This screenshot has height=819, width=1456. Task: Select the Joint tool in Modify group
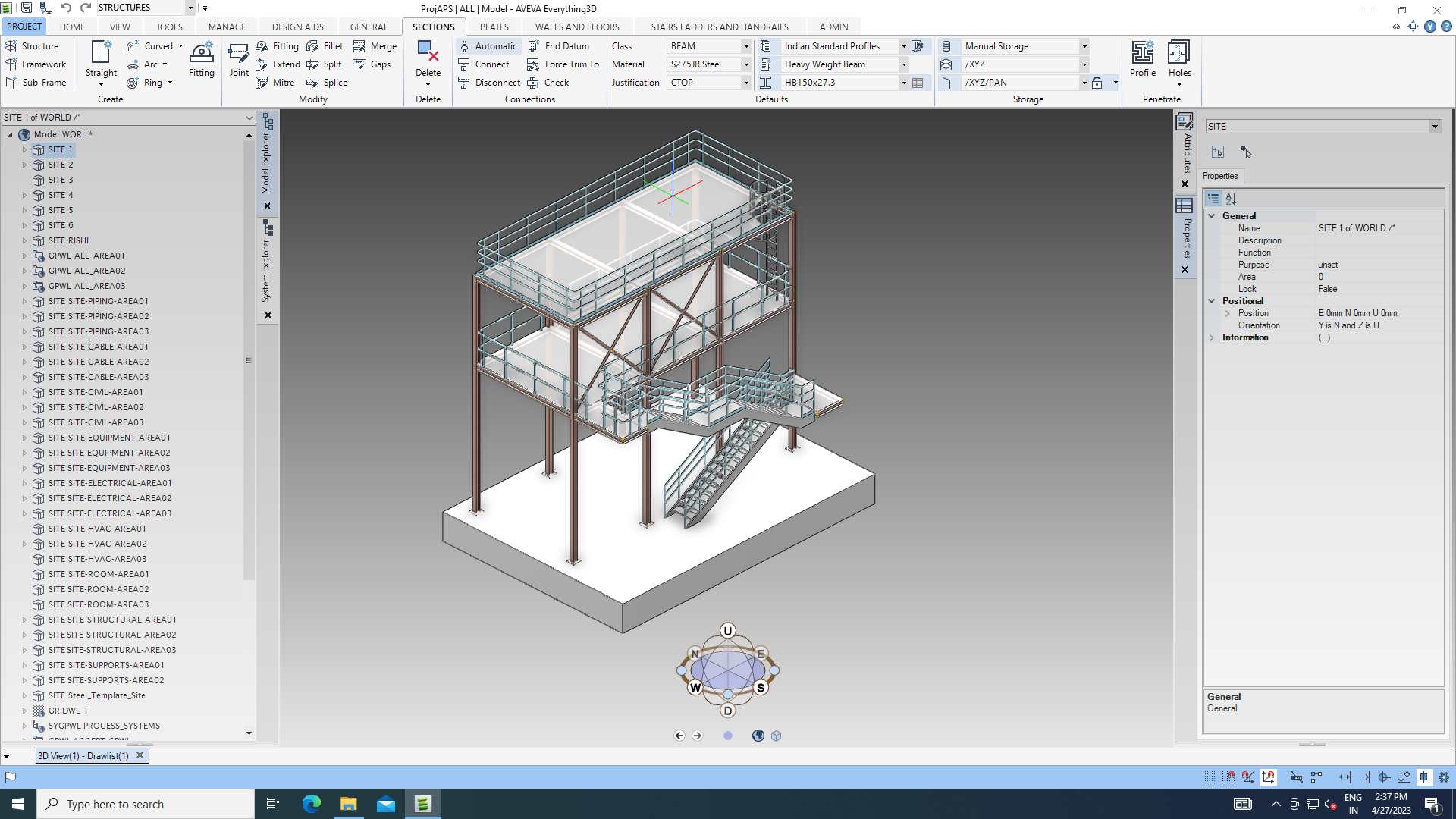(x=239, y=61)
